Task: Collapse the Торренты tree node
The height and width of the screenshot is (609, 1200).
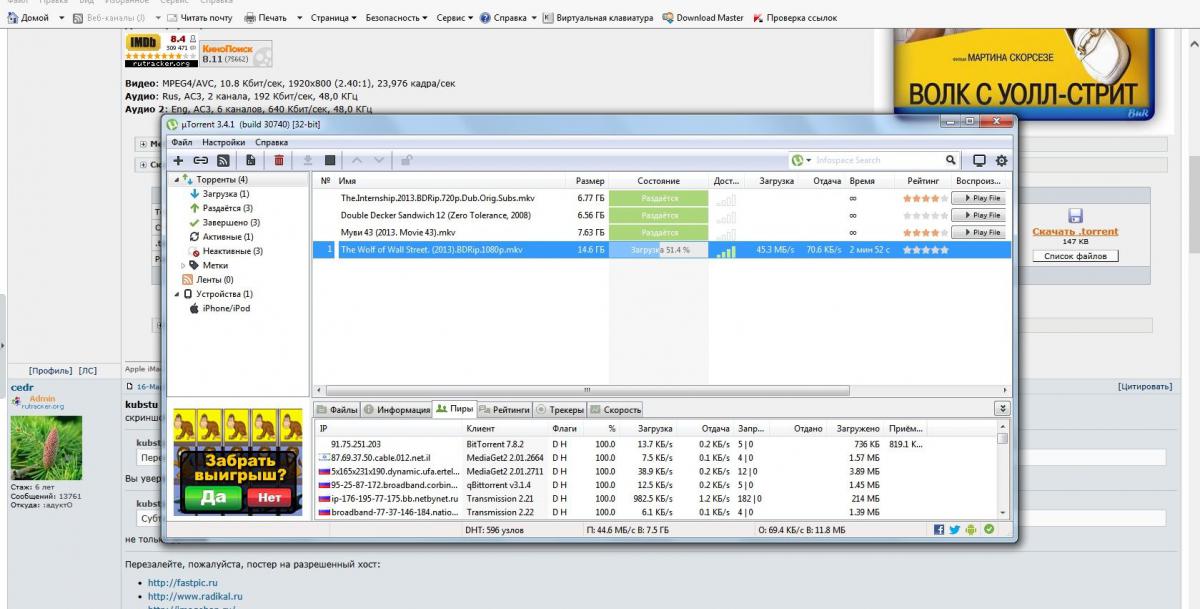Action: (x=178, y=180)
